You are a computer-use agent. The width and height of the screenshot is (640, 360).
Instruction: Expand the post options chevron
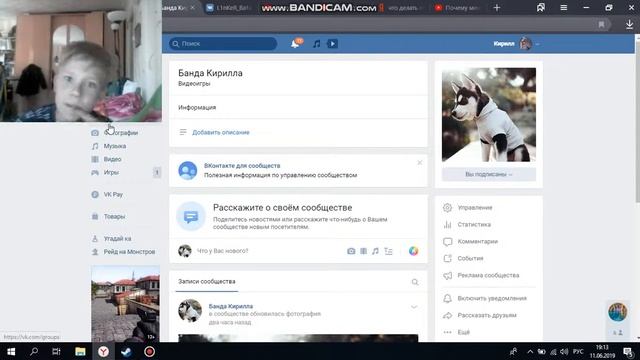414,307
